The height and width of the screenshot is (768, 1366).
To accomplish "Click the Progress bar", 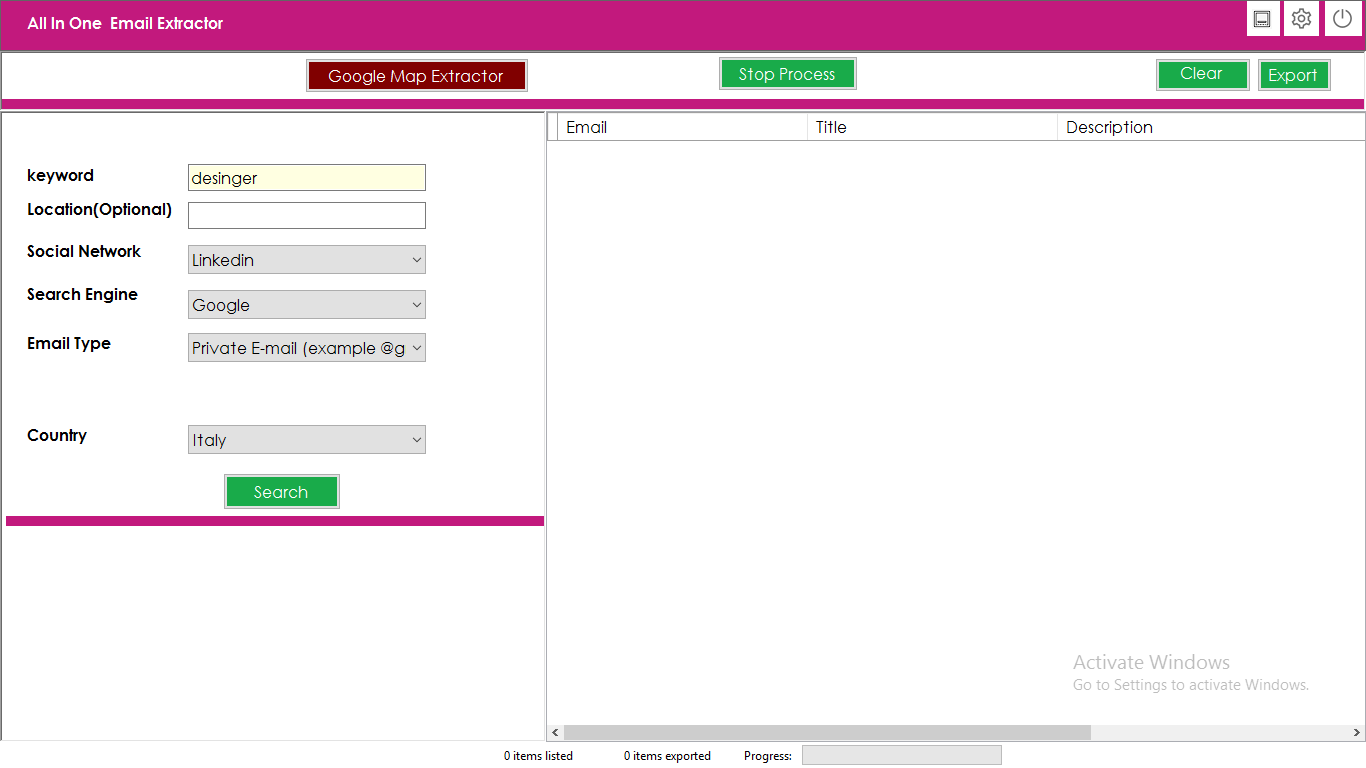I will [901, 755].
